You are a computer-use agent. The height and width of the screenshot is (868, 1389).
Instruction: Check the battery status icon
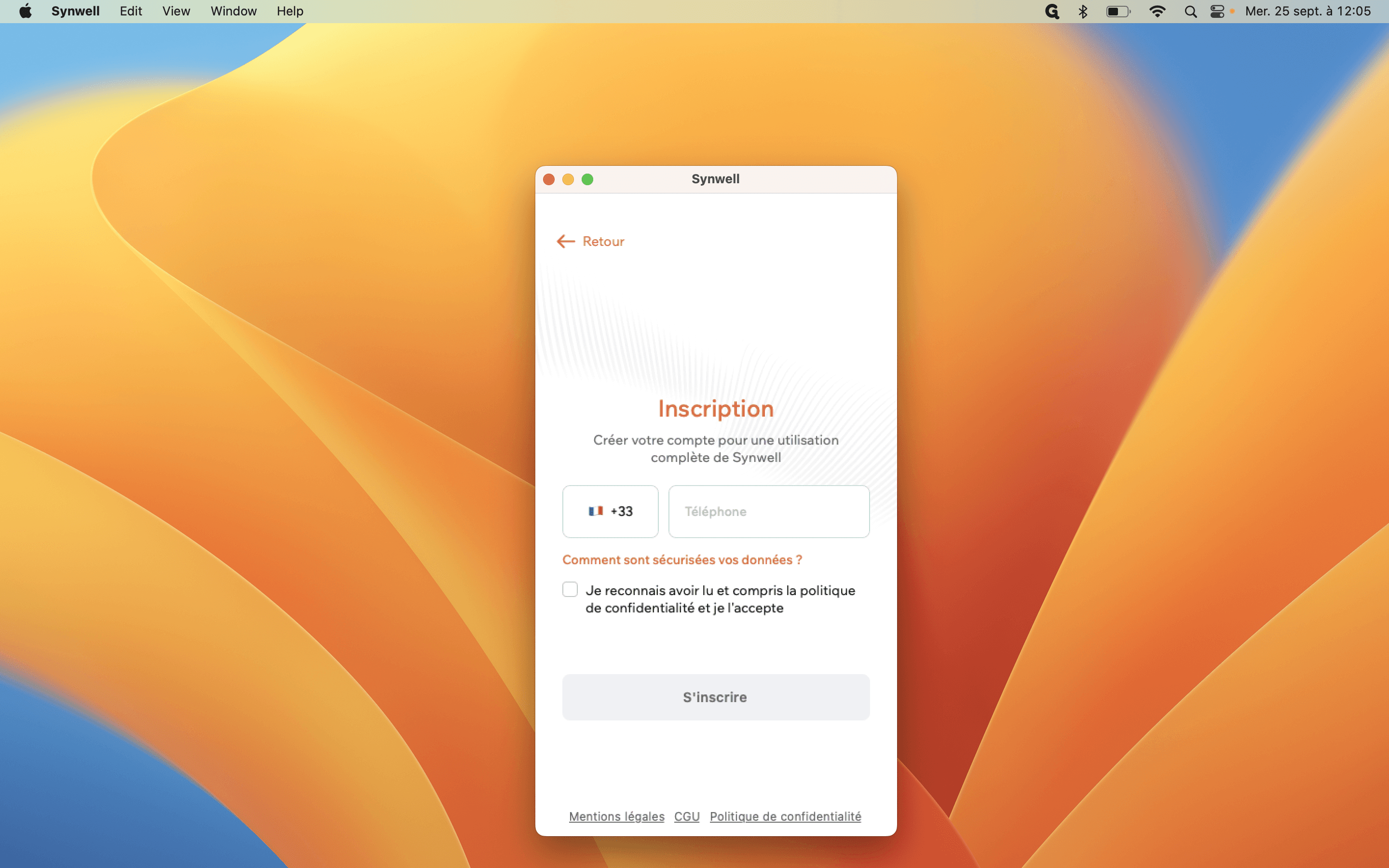click(x=1118, y=12)
